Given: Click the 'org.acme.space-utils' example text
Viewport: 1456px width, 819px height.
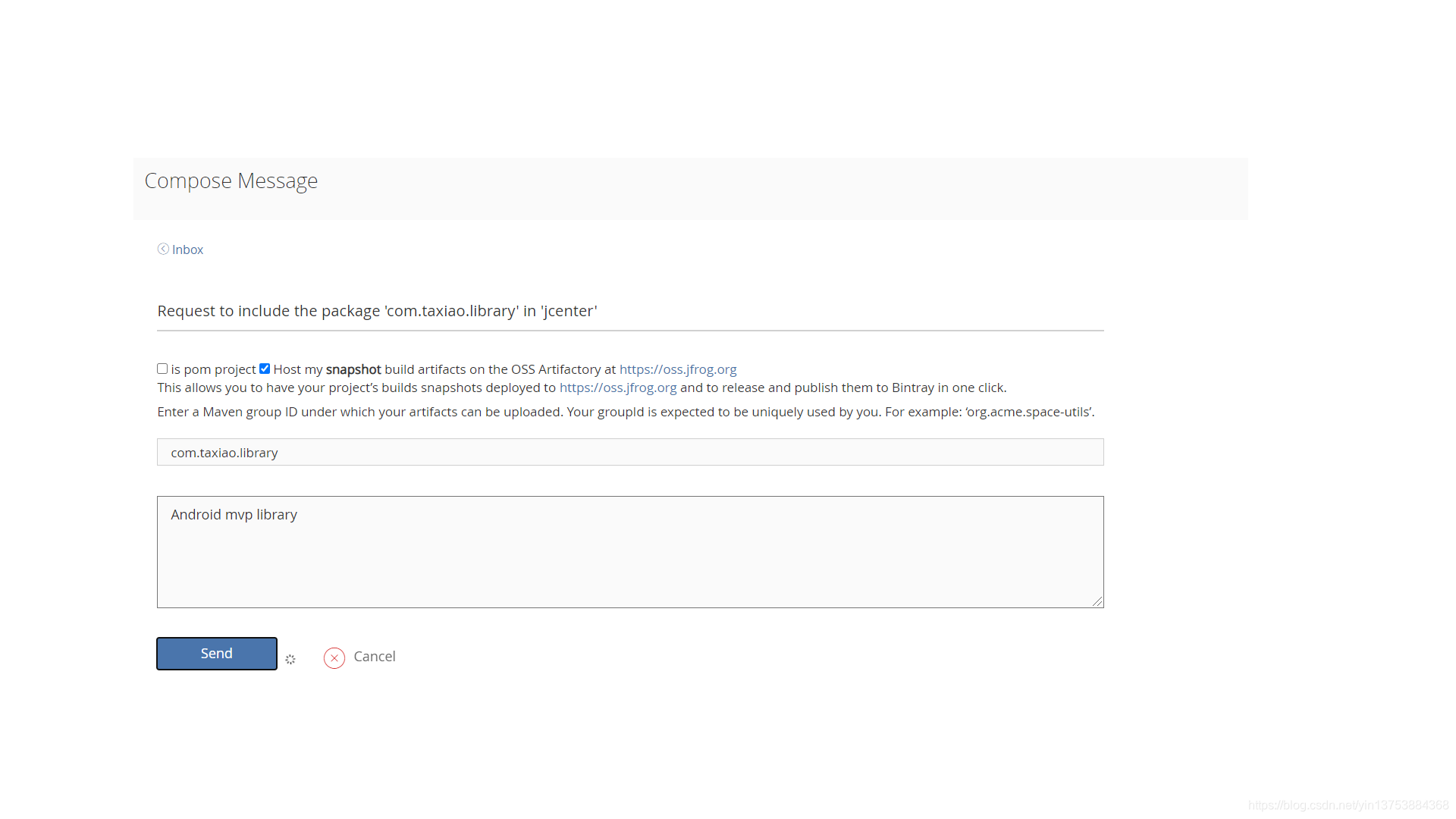Looking at the screenshot, I should [1029, 412].
